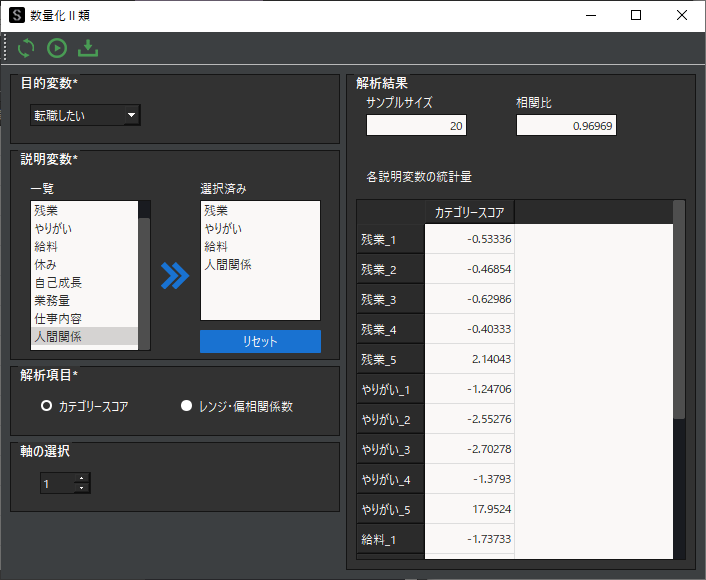
Task: Select 仕事内容 in the 一覧 list
Action: pyautogui.click(x=84, y=318)
